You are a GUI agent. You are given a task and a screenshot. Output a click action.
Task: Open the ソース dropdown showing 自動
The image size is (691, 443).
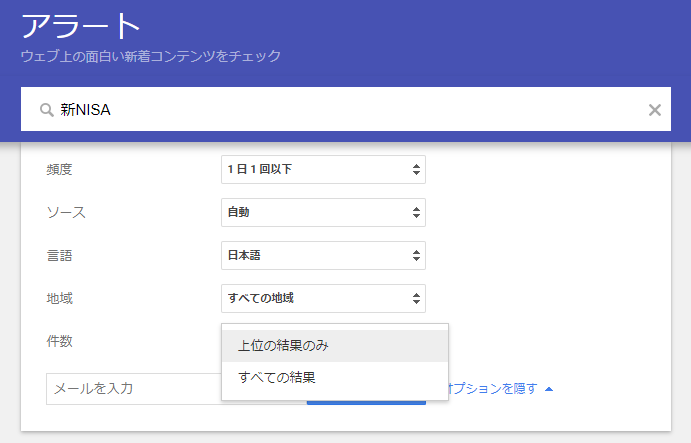323,212
